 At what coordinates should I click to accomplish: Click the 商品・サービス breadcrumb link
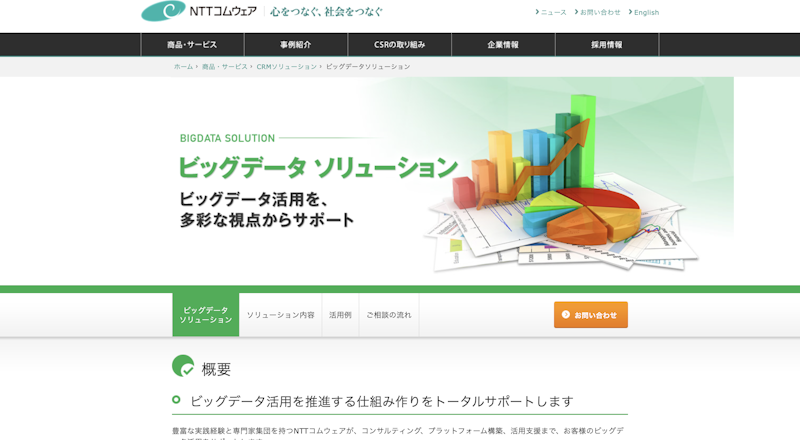224,67
